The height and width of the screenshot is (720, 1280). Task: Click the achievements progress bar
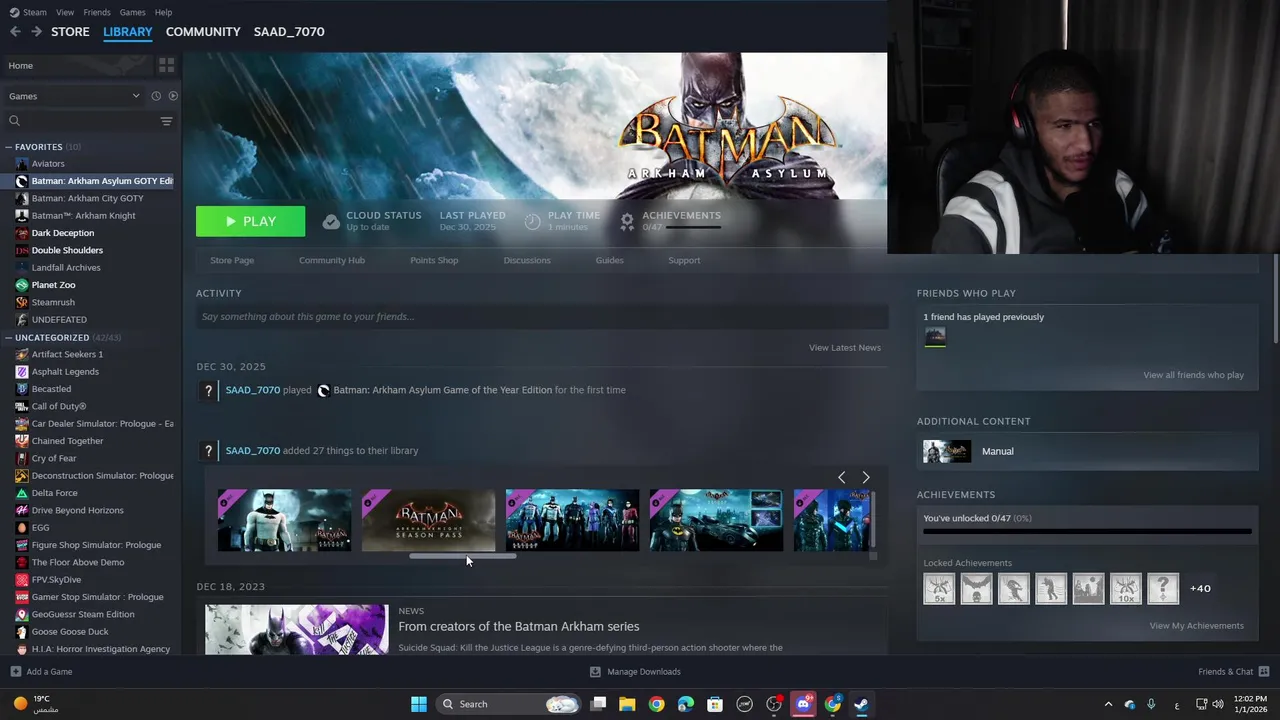click(1087, 532)
